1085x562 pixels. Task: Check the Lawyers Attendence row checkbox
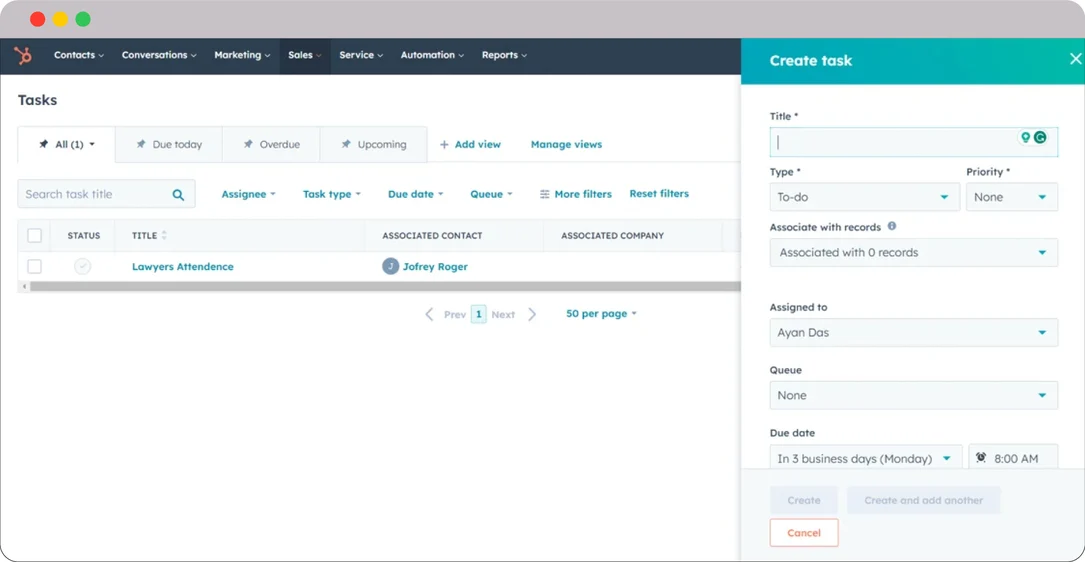tap(35, 266)
